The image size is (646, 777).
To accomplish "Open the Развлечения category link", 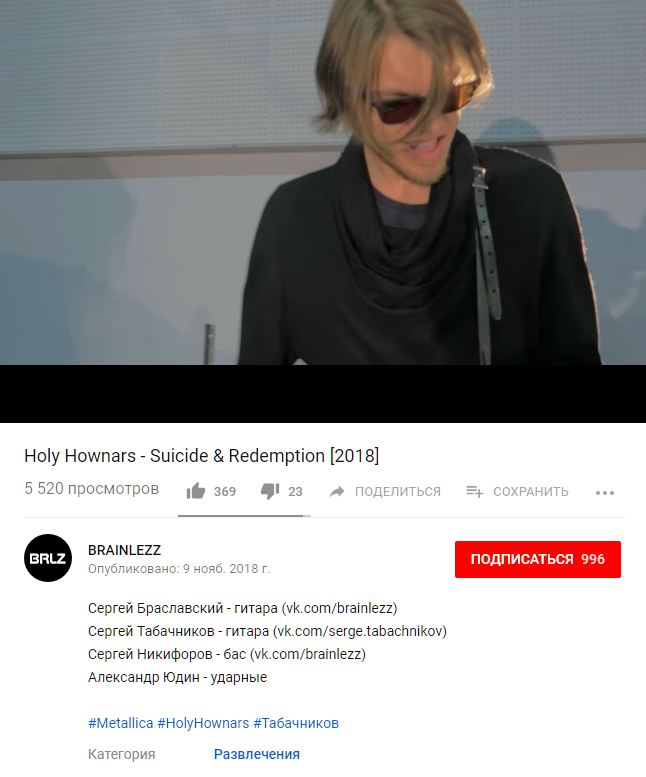I will [x=257, y=754].
